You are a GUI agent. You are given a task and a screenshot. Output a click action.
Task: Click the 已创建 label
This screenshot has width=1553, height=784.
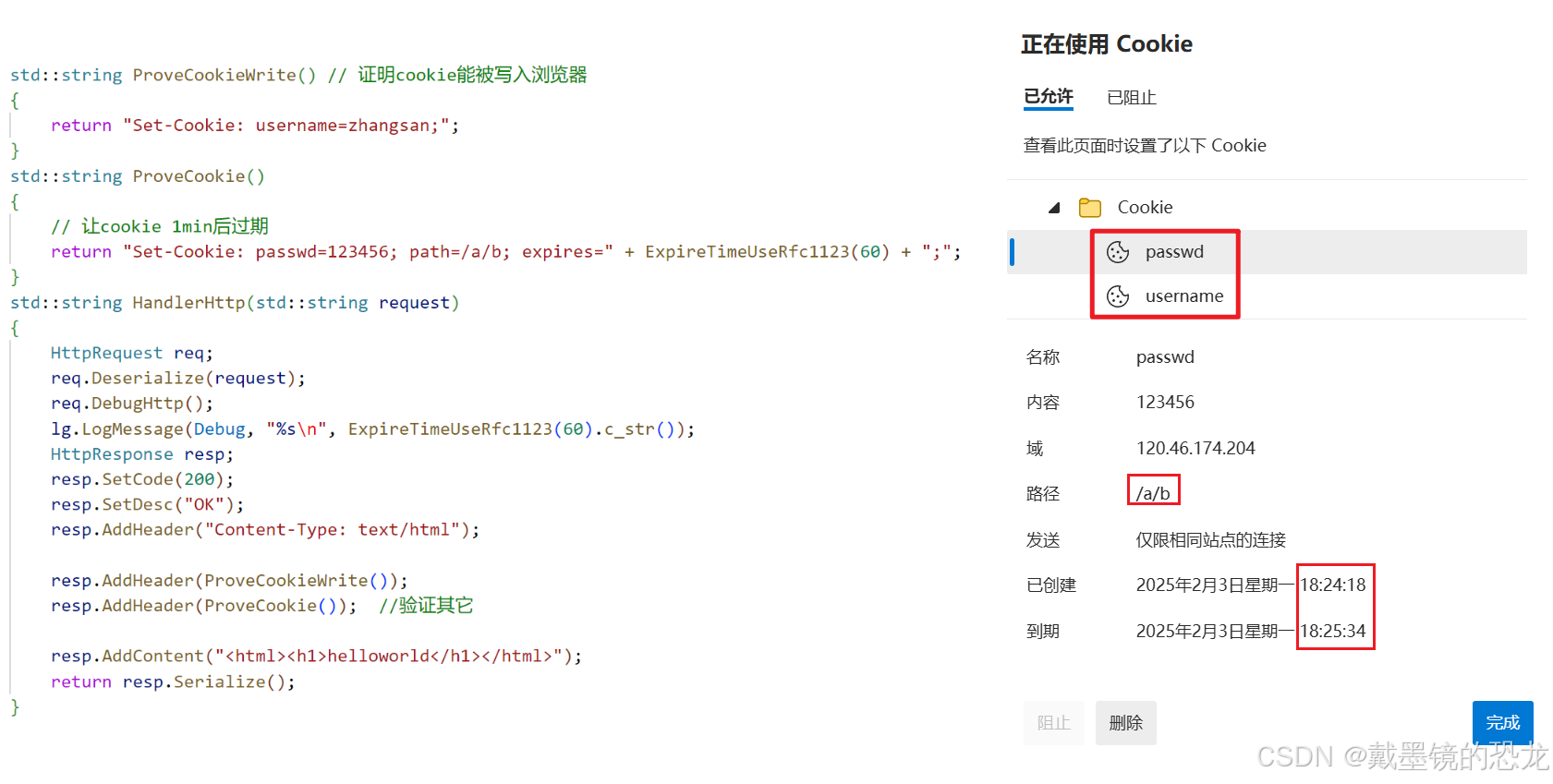tap(1051, 585)
